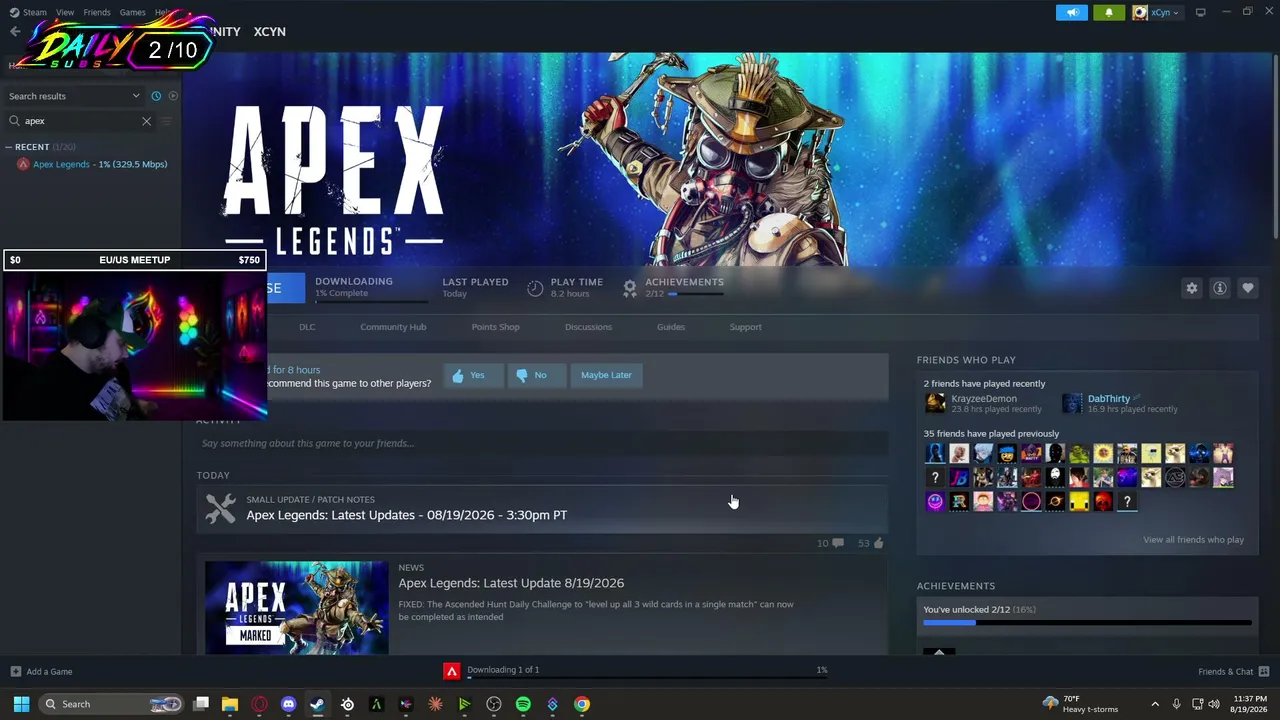Screen dimensions: 1280x720
Task: Open the green notifications bell
Action: click(1108, 13)
